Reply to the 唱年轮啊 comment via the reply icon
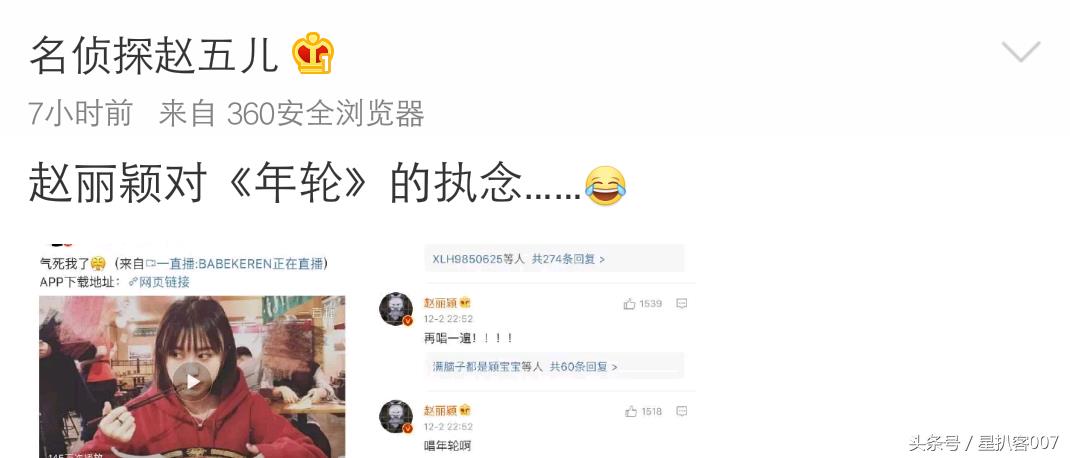 681,412
